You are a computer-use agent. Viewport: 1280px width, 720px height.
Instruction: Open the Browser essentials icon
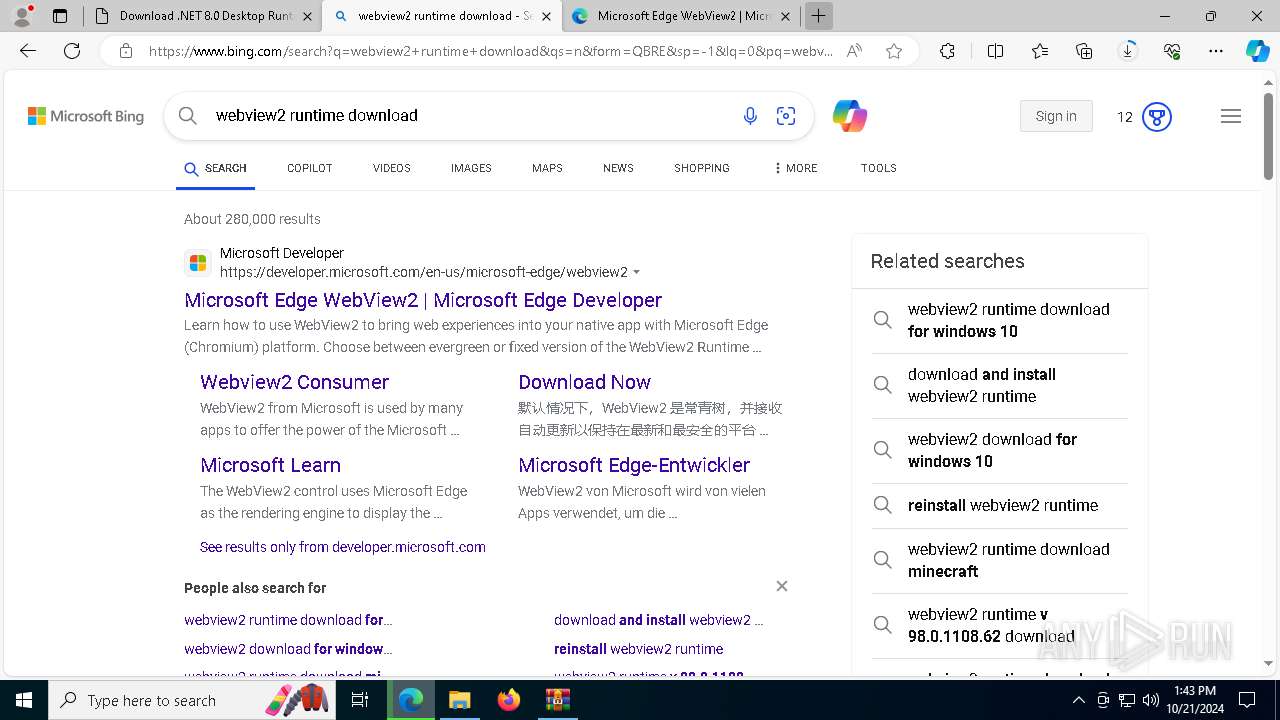pyautogui.click(x=1172, y=51)
